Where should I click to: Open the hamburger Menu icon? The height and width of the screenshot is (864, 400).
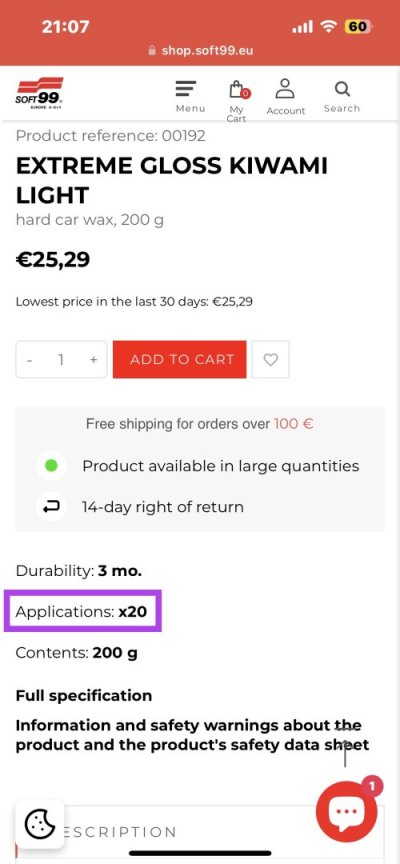pyautogui.click(x=186, y=89)
